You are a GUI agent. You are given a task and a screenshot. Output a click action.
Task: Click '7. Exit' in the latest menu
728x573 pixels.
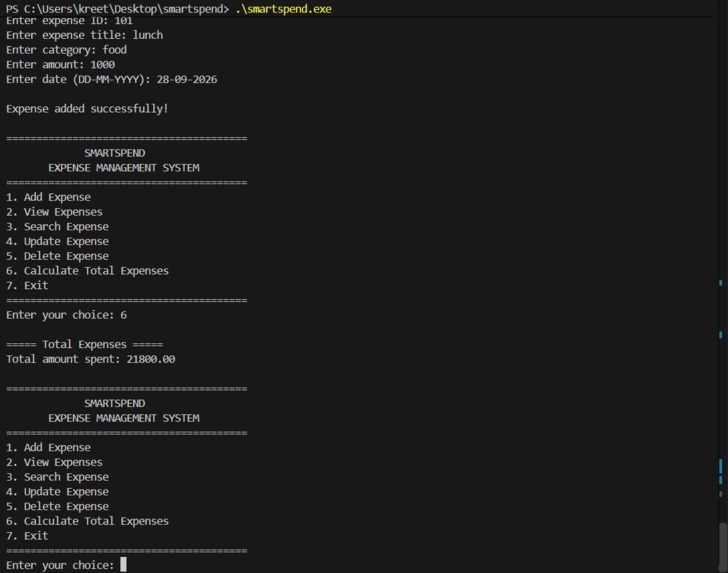click(27, 536)
